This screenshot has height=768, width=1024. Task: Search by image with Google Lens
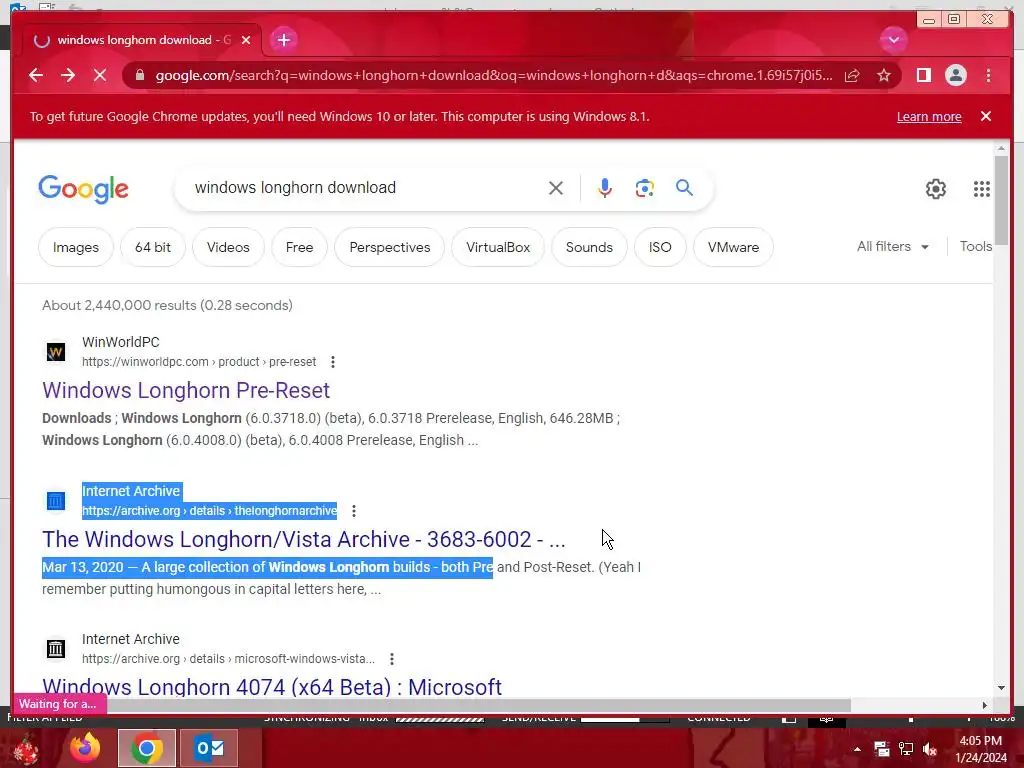point(645,188)
